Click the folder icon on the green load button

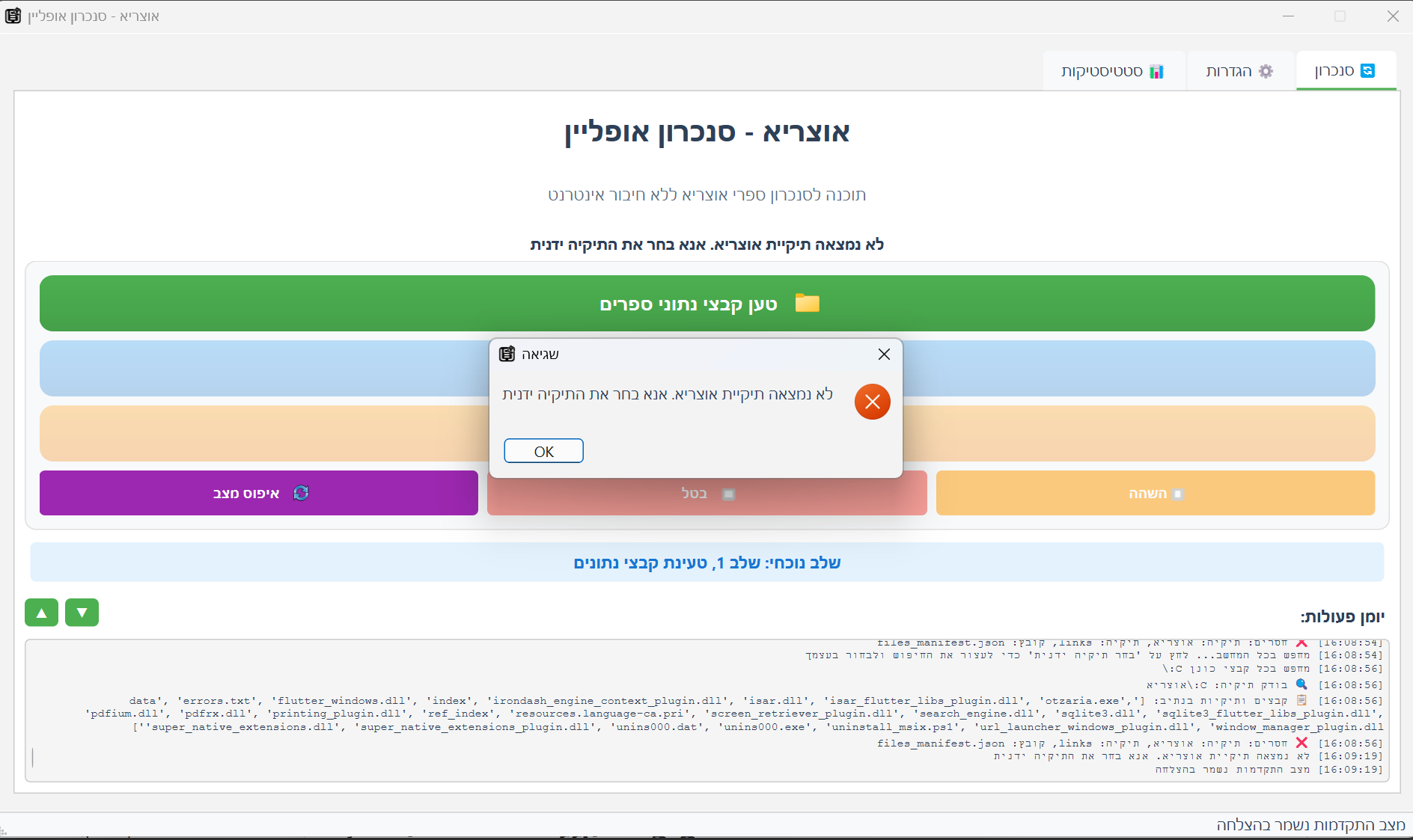(807, 303)
